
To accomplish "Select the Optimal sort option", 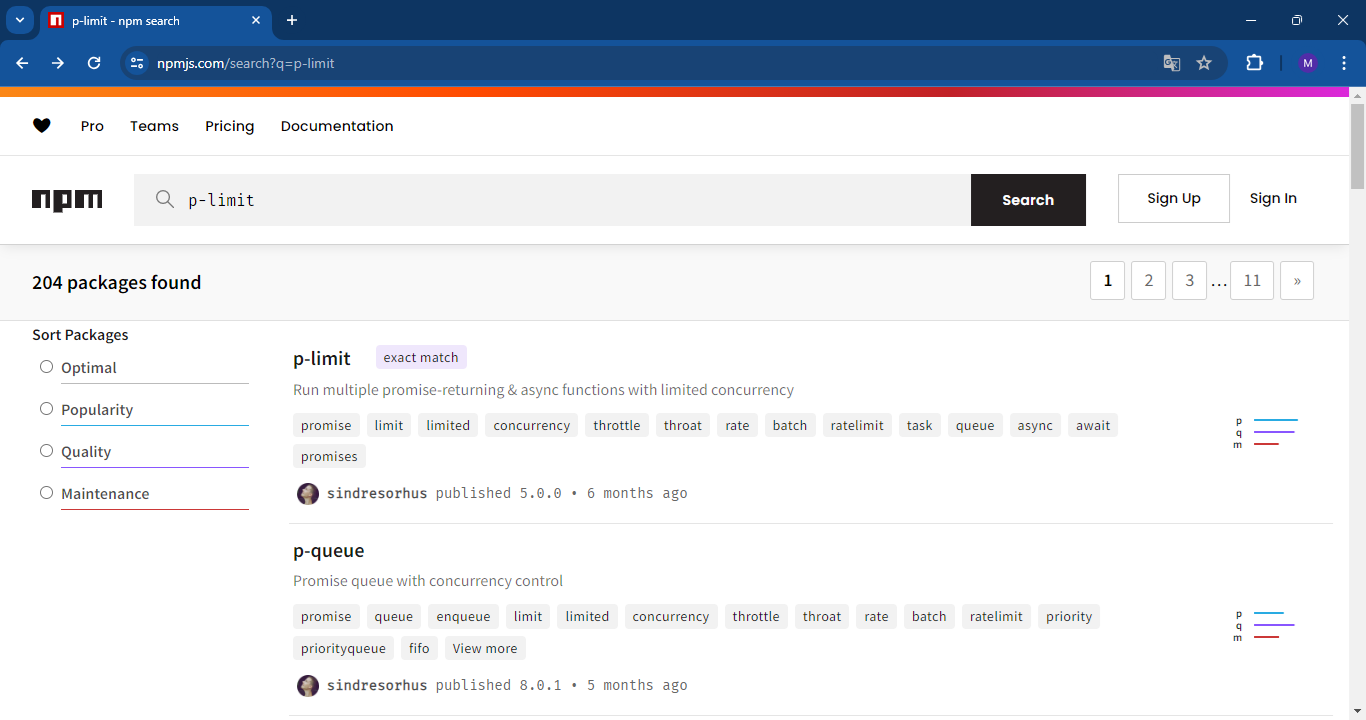I will pyautogui.click(x=46, y=366).
